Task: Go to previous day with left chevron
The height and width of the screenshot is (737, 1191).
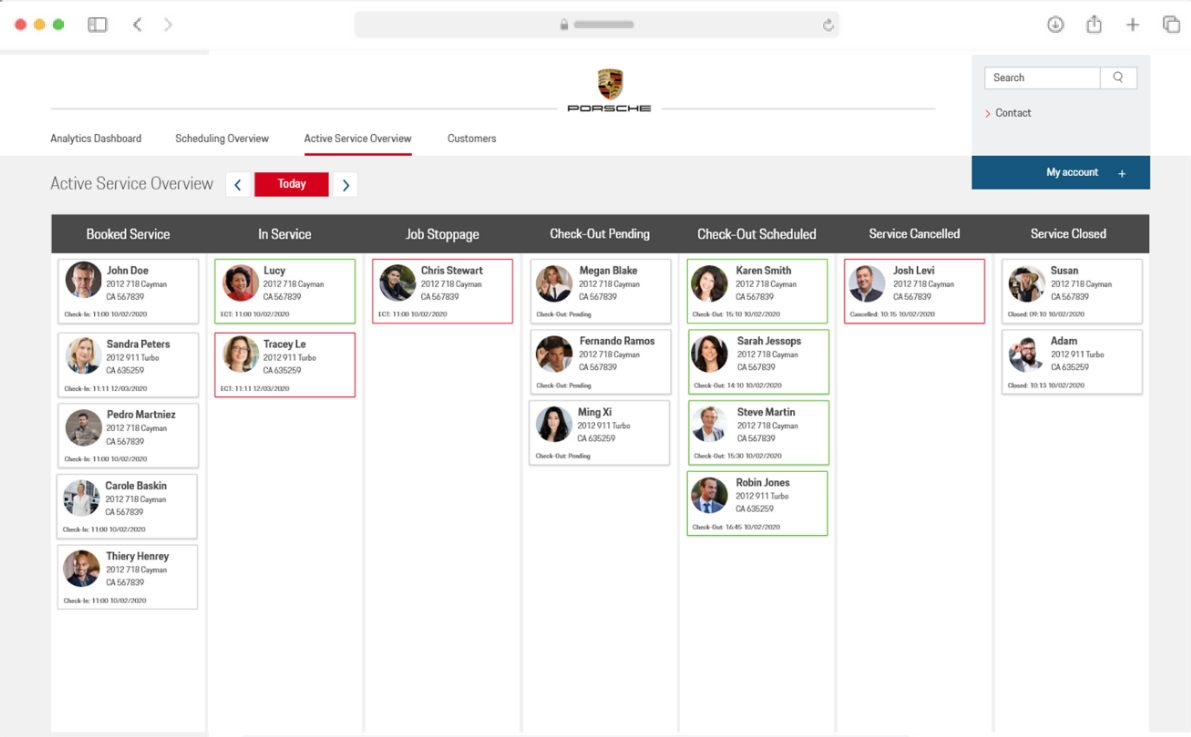Action: (238, 185)
